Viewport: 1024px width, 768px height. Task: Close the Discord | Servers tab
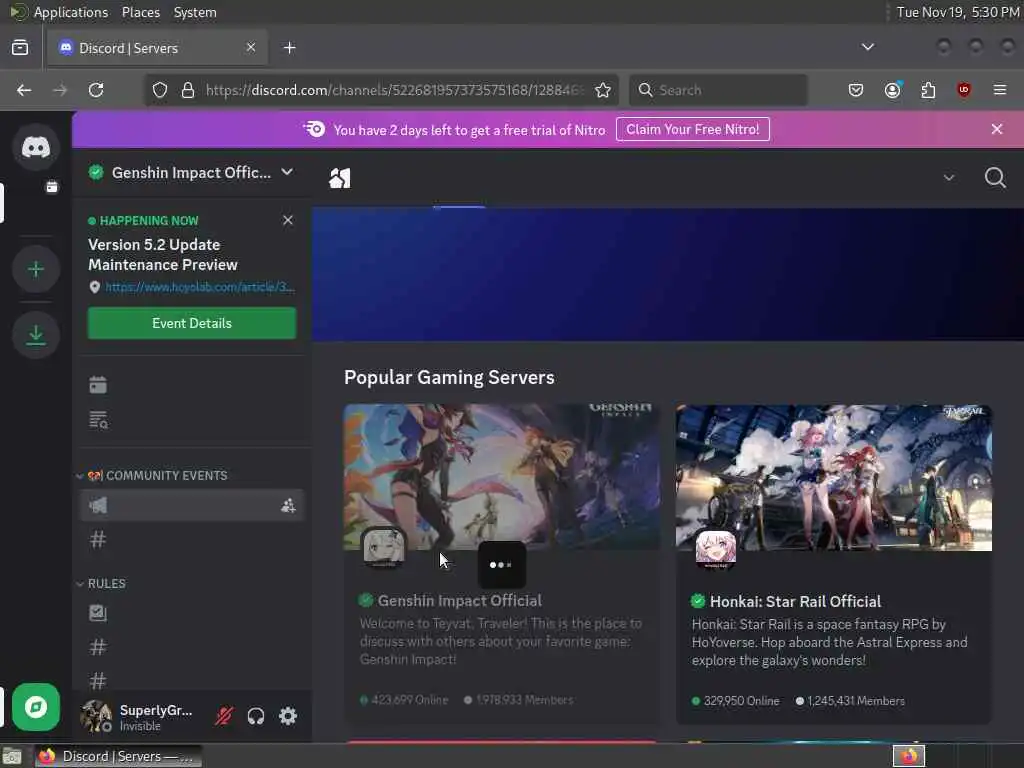click(x=251, y=48)
